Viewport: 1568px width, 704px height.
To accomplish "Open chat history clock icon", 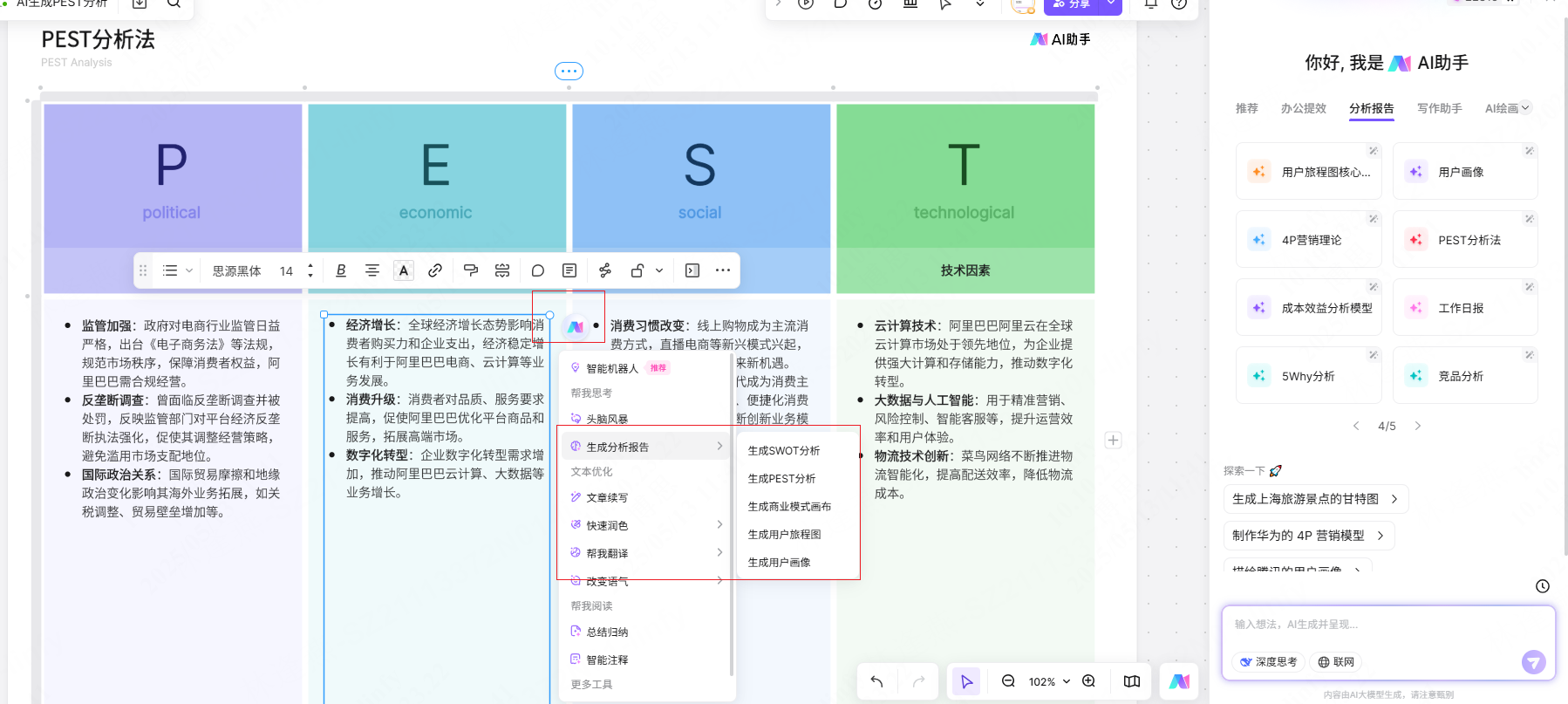I will click(x=1543, y=586).
